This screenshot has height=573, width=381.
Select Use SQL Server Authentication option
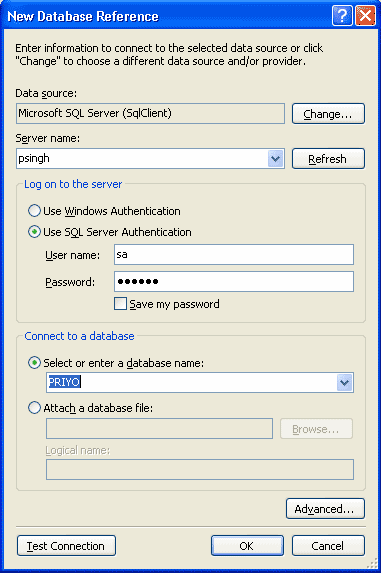34,232
